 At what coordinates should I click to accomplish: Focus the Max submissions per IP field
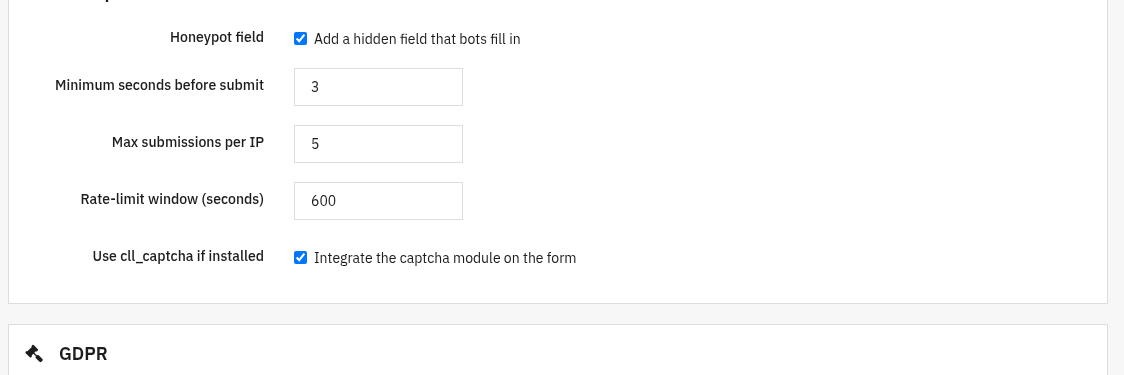point(378,143)
